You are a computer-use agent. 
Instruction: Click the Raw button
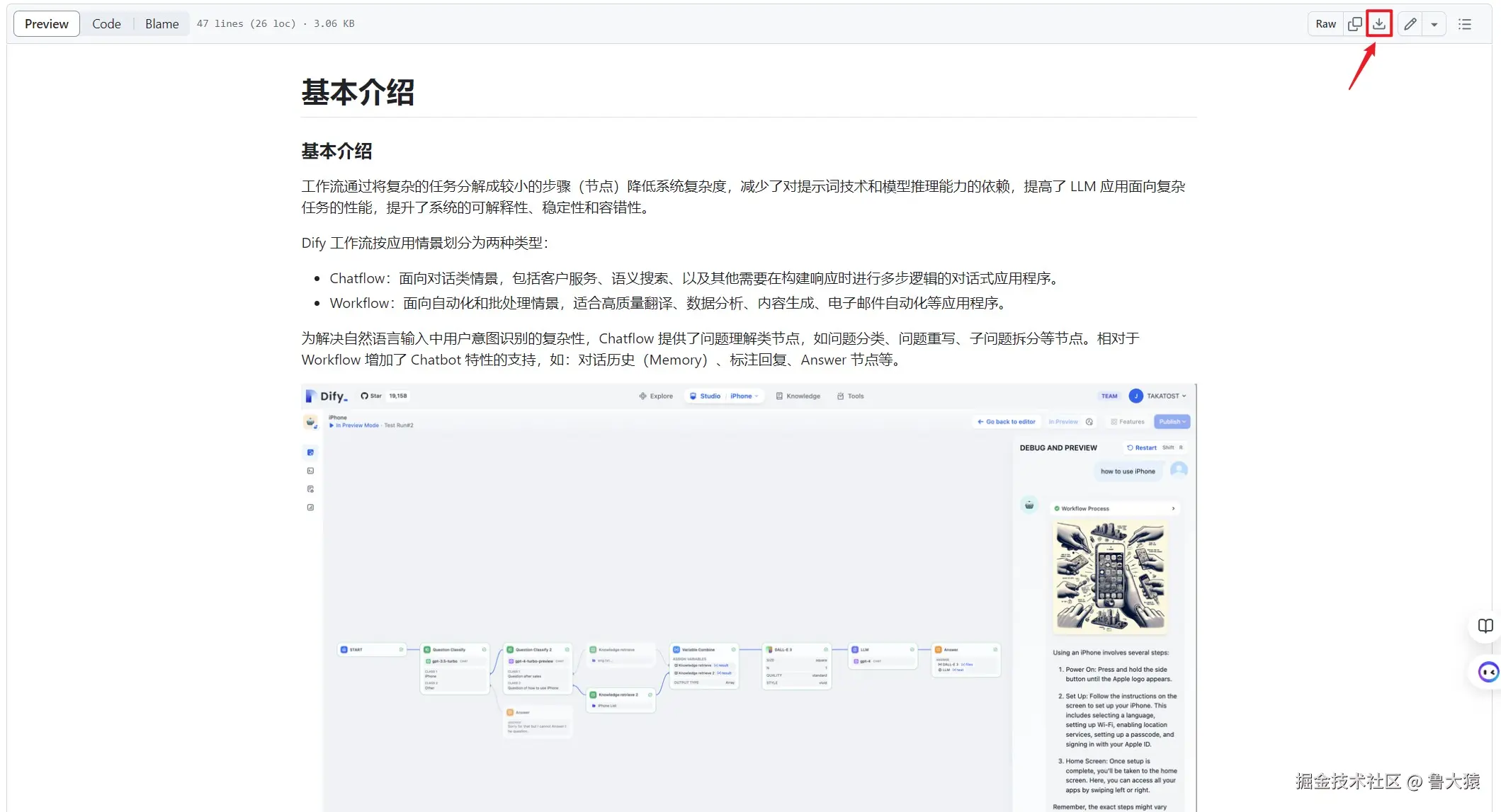pos(1325,24)
